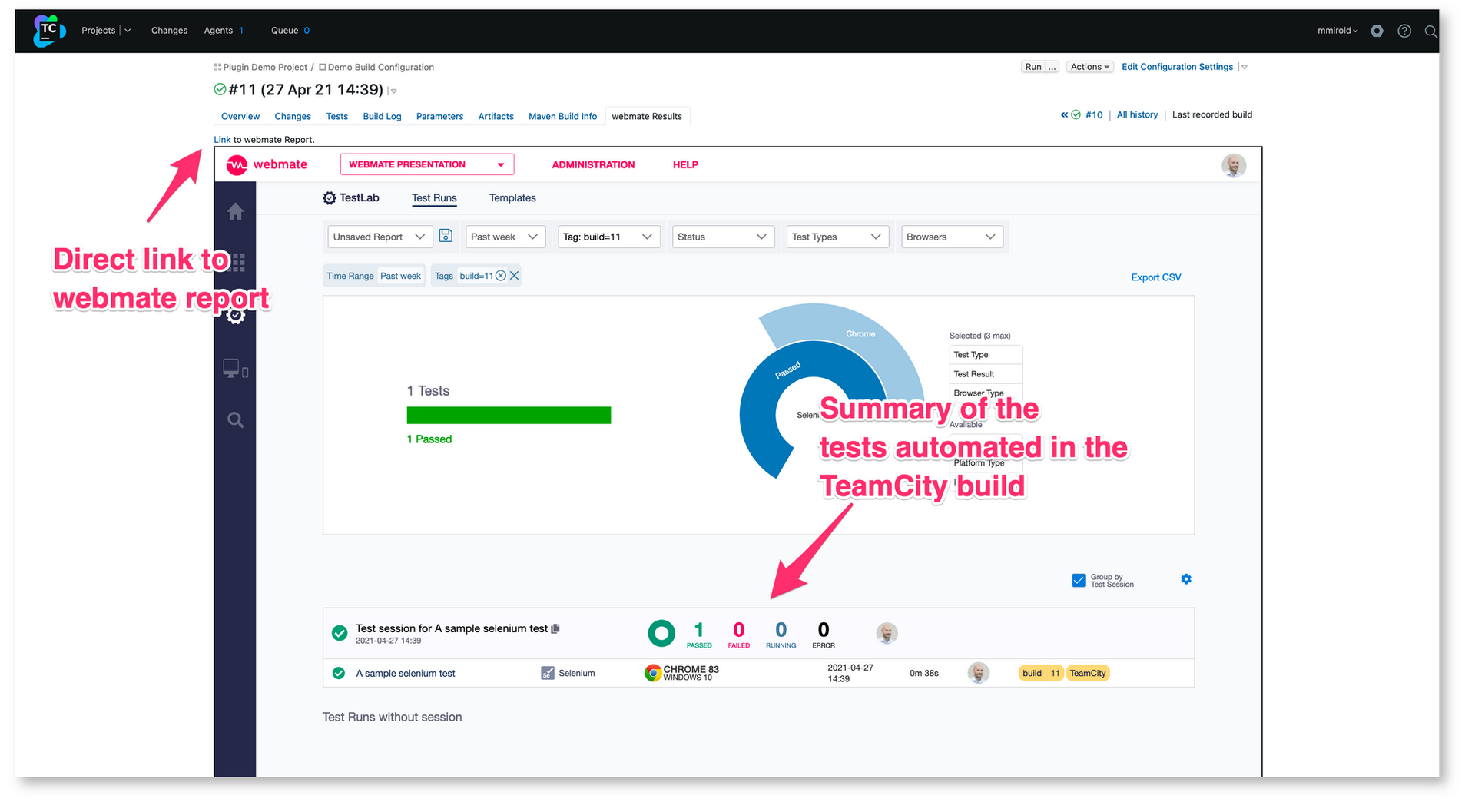The height and width of the screenshot is (812, 1475).
Task: Open Edit Configuration Settings link
Action: pos(1177,67)
